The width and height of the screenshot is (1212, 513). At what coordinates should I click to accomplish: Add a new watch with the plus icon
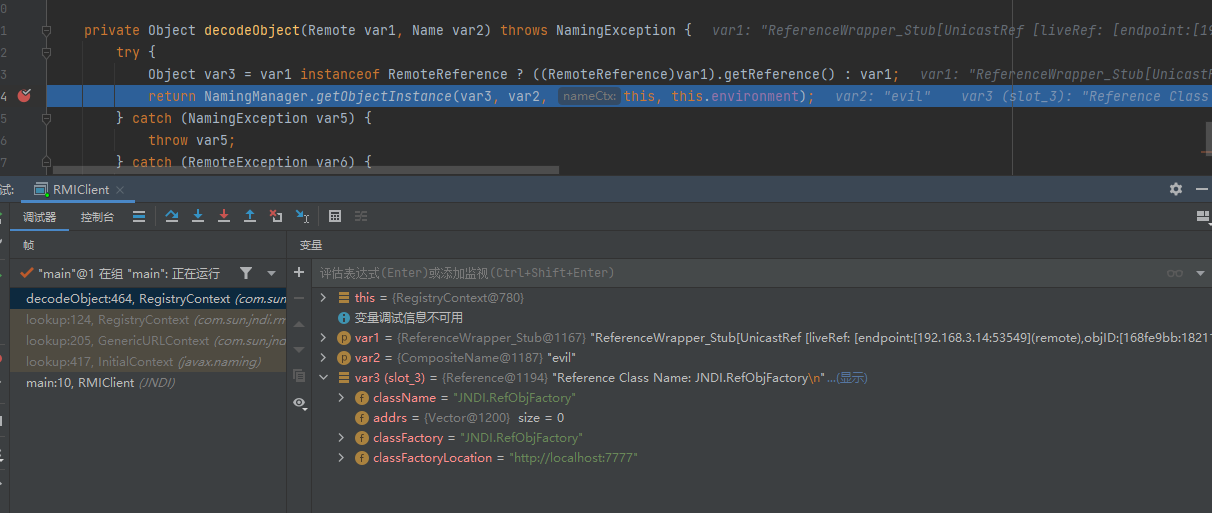[299, 272]
